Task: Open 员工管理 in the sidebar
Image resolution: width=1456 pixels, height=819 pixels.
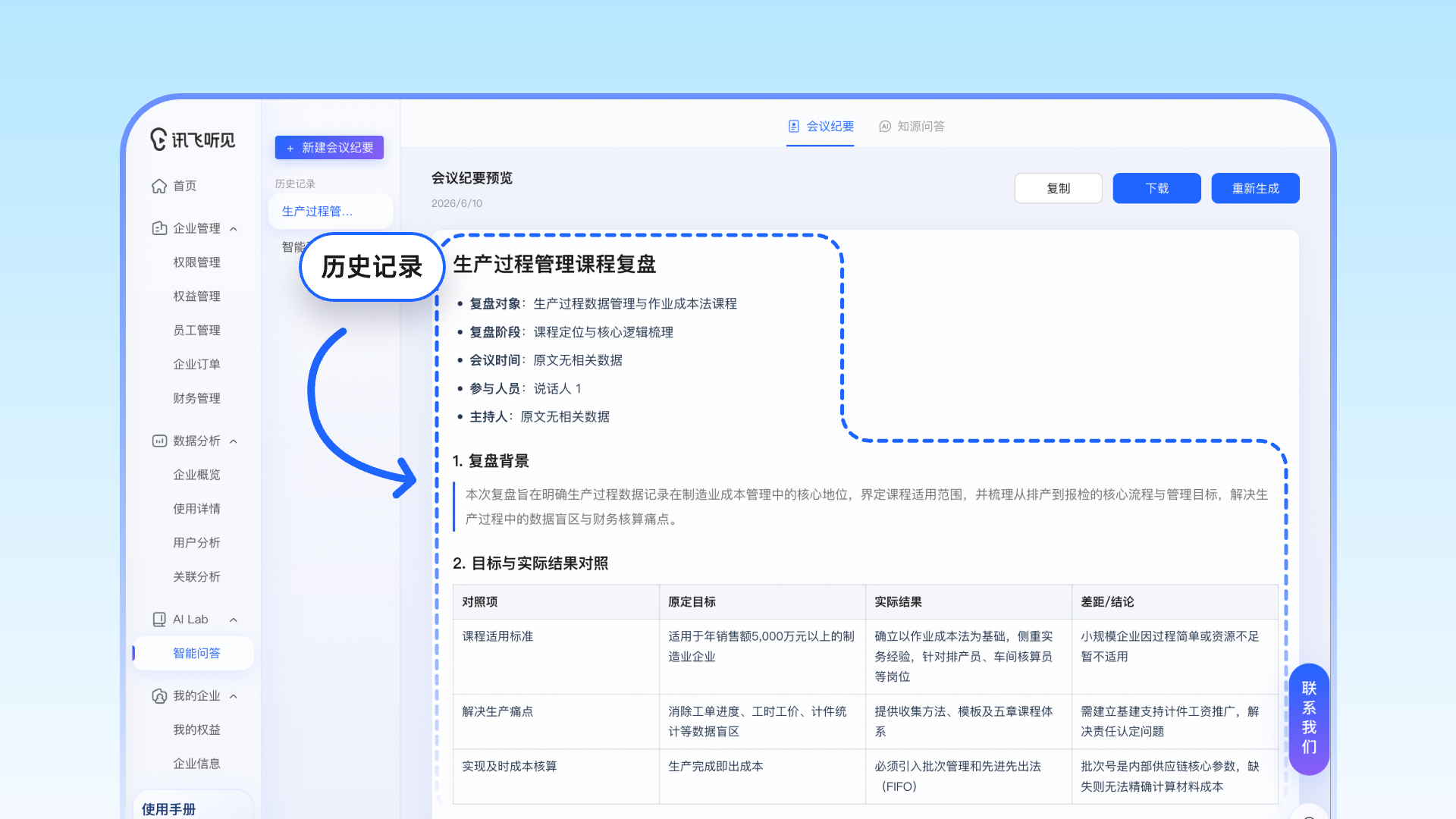Action: [x=196, y=331]
